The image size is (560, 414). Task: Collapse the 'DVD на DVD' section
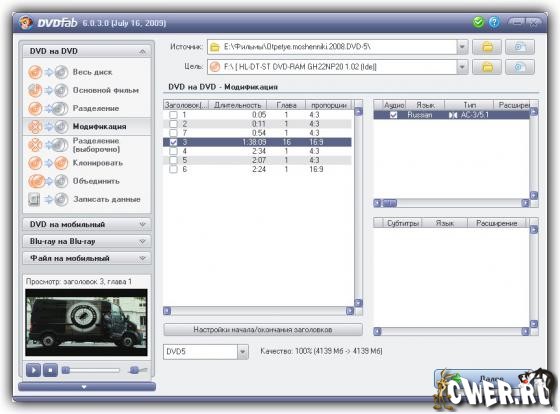pyautogui.click(x=142, y=51)
